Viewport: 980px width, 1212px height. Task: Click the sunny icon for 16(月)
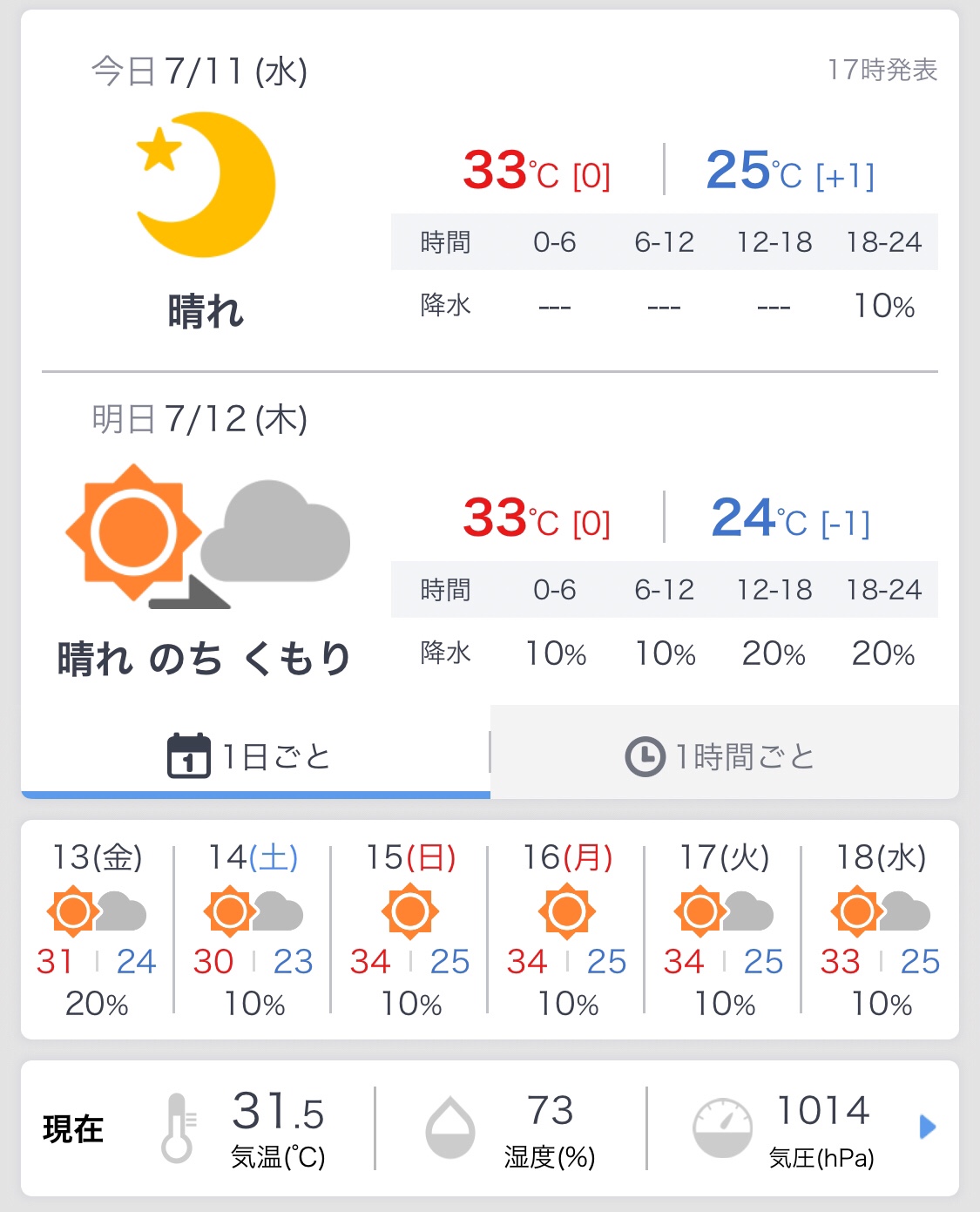(x=567, y=912)
